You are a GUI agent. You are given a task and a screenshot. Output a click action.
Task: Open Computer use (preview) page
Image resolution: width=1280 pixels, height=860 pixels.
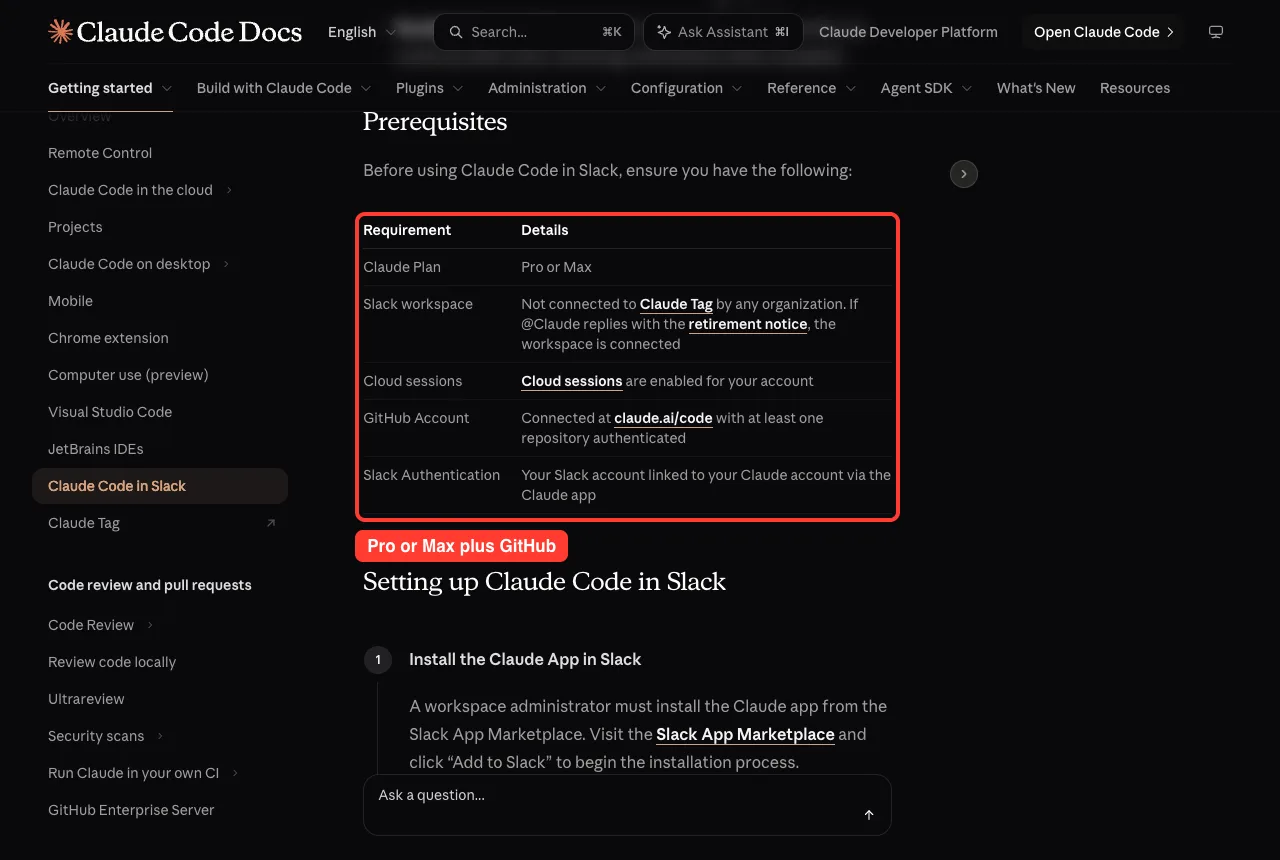pyautogui.click(x=128, y=375)
